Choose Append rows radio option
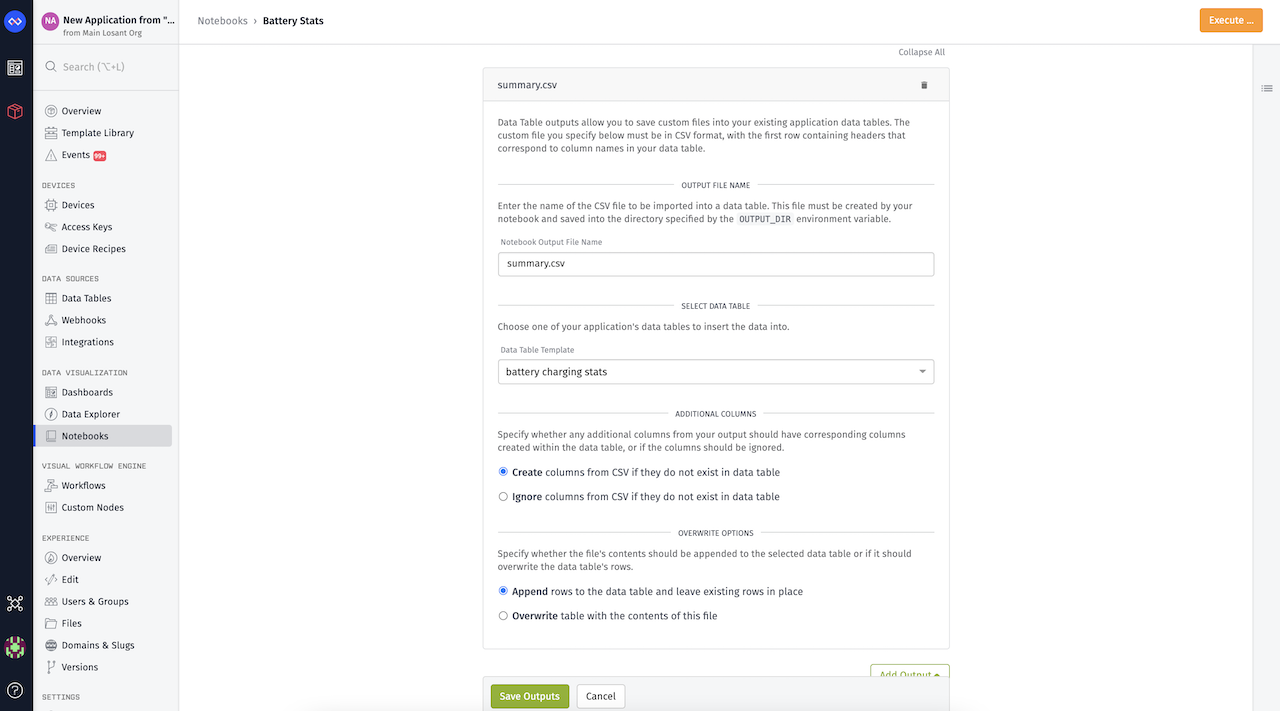This screenshot has height=711, width=1280. [x=503, y=591]
